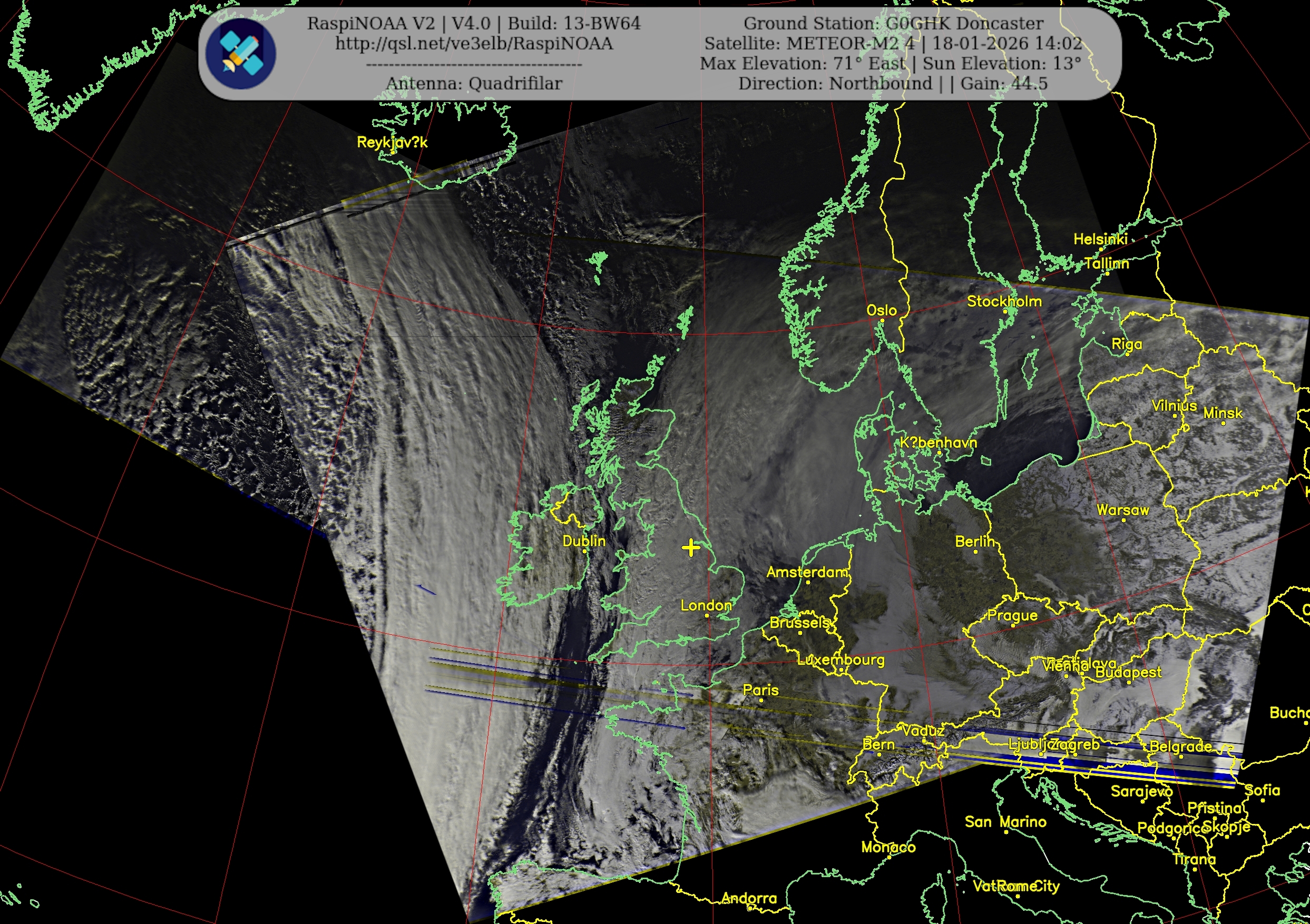Image resolution: width=1310 pixels, height=924 pixels.
Task: Click the Prague city label
Action: point(1012,615)
